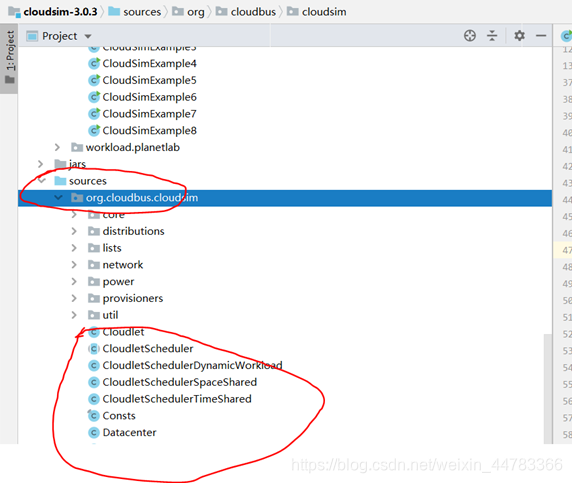Expand the core package

[74, 215]
